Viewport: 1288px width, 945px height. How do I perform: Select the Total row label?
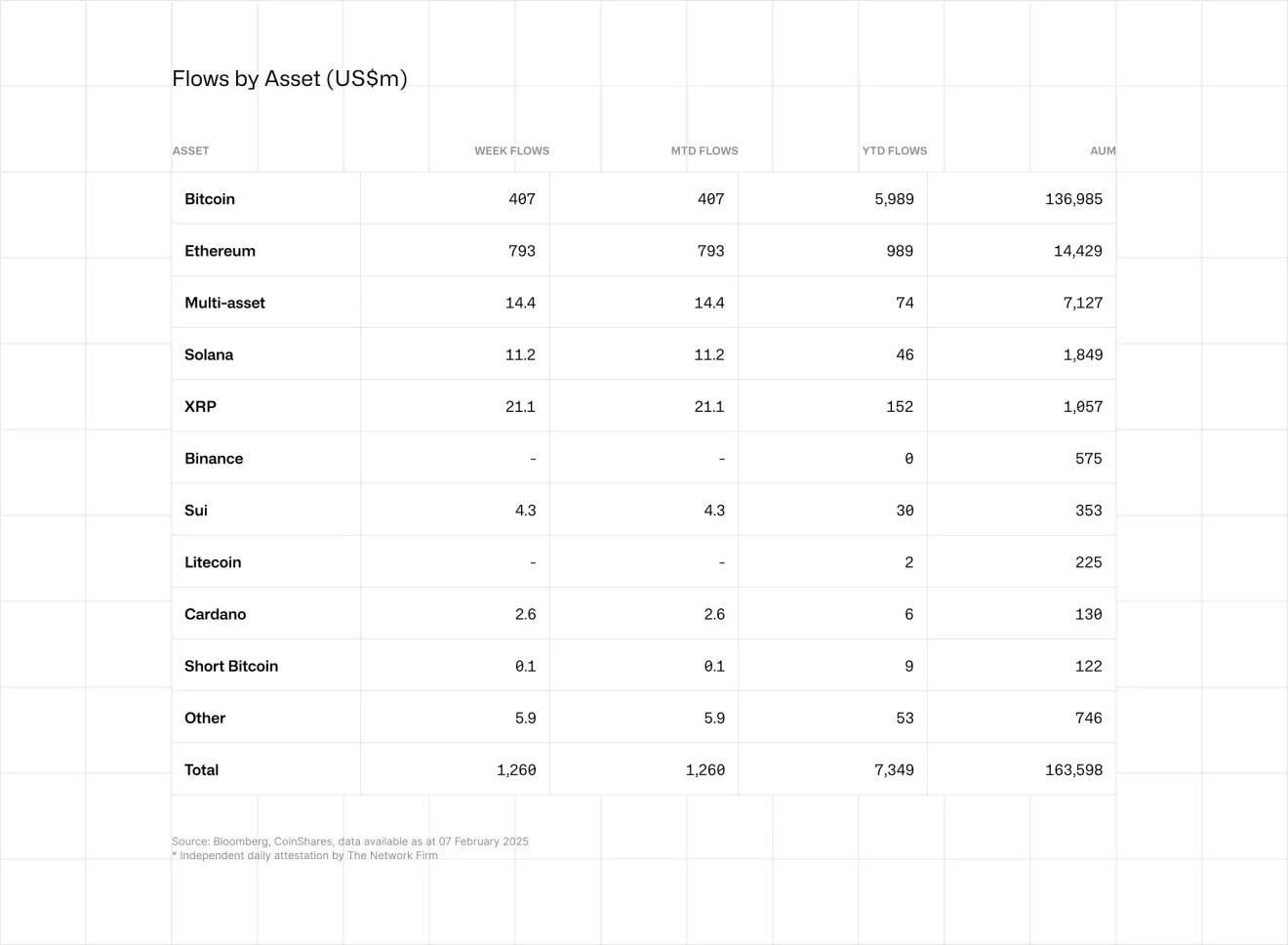coord(201,770)
